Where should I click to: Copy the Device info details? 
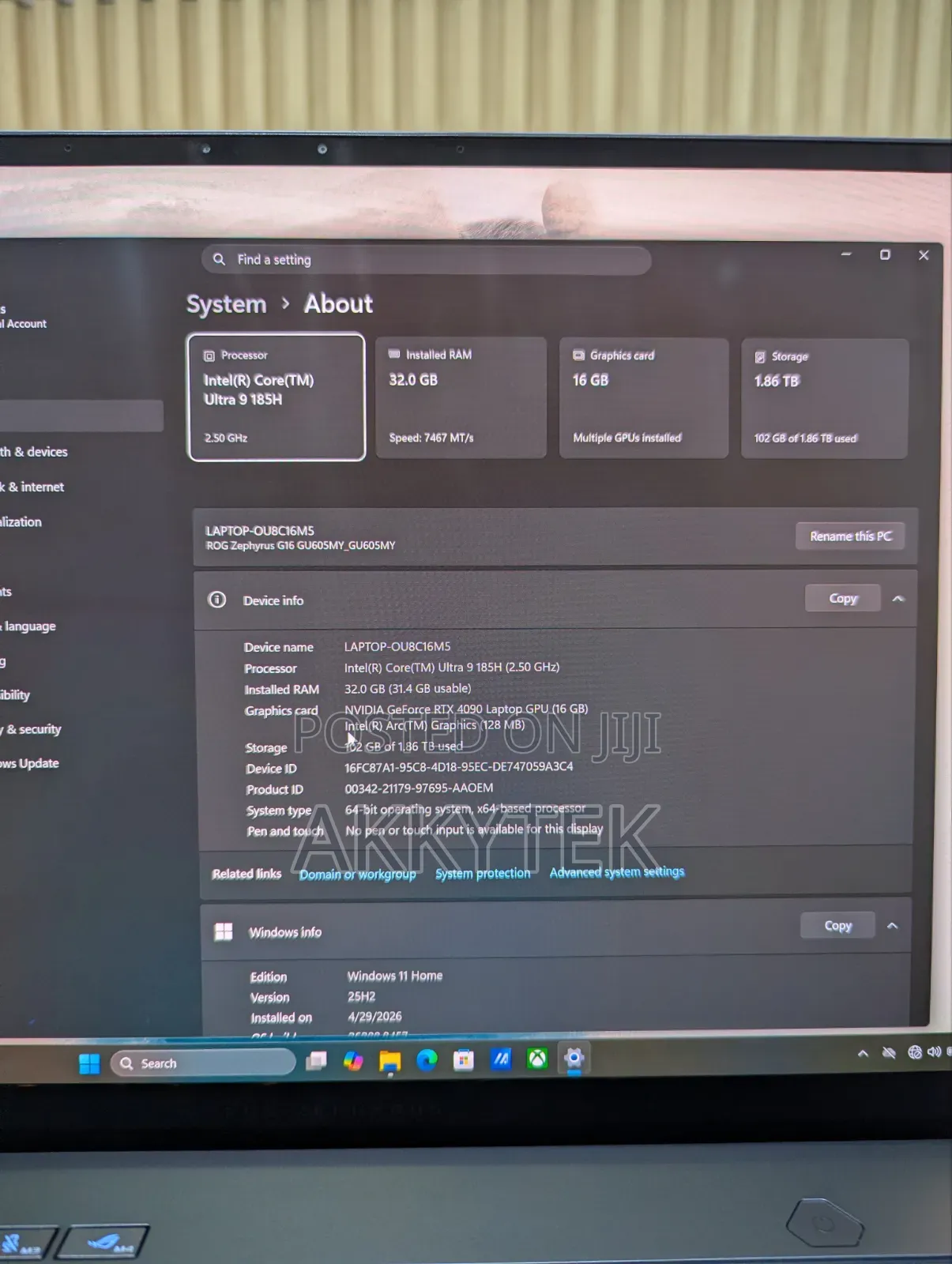(x=843, y=599)
